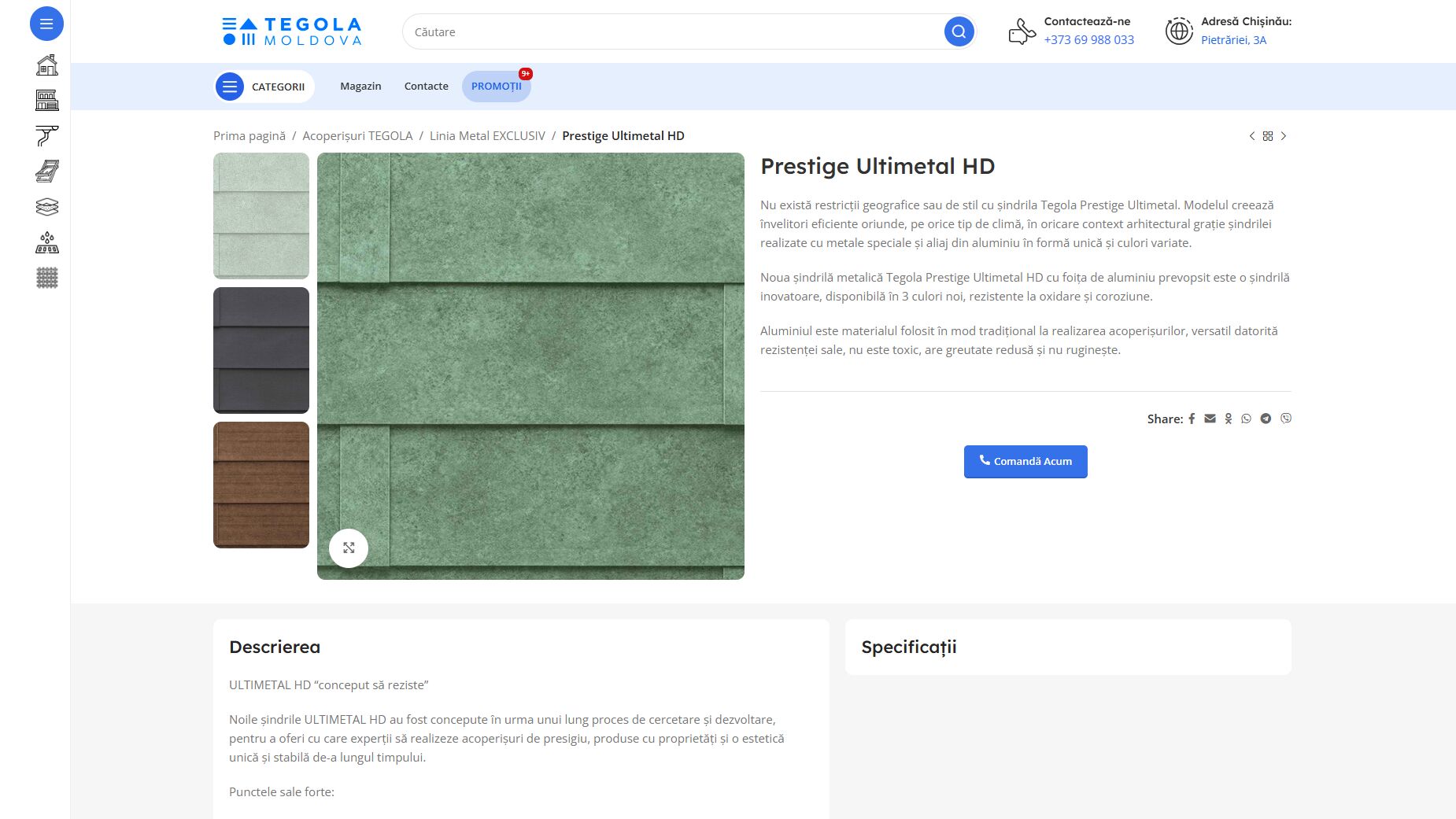
Task: Click the 'Share:' label
Action: pos(1165,419)
